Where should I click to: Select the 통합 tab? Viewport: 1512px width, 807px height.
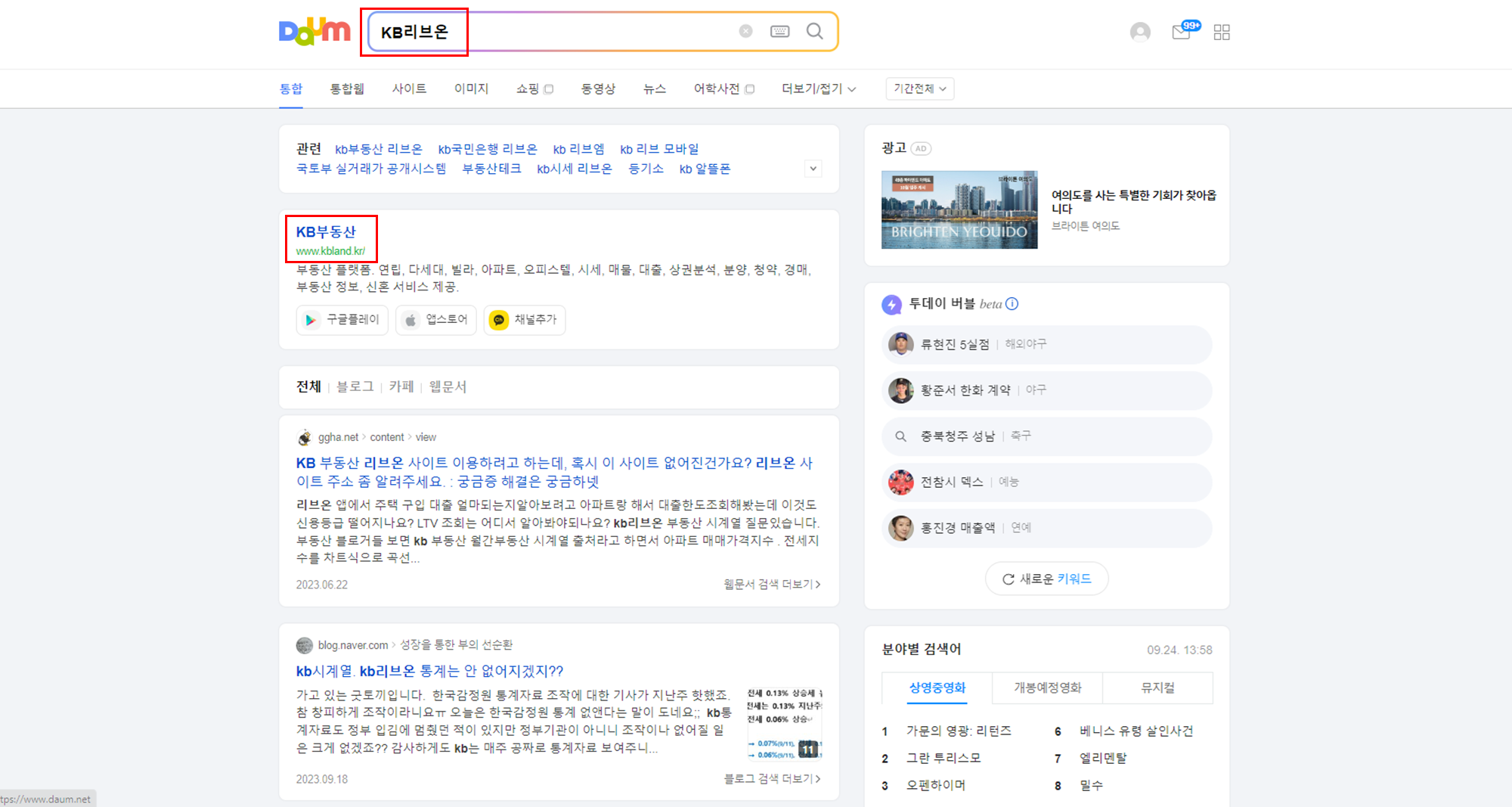click(291, 88)
